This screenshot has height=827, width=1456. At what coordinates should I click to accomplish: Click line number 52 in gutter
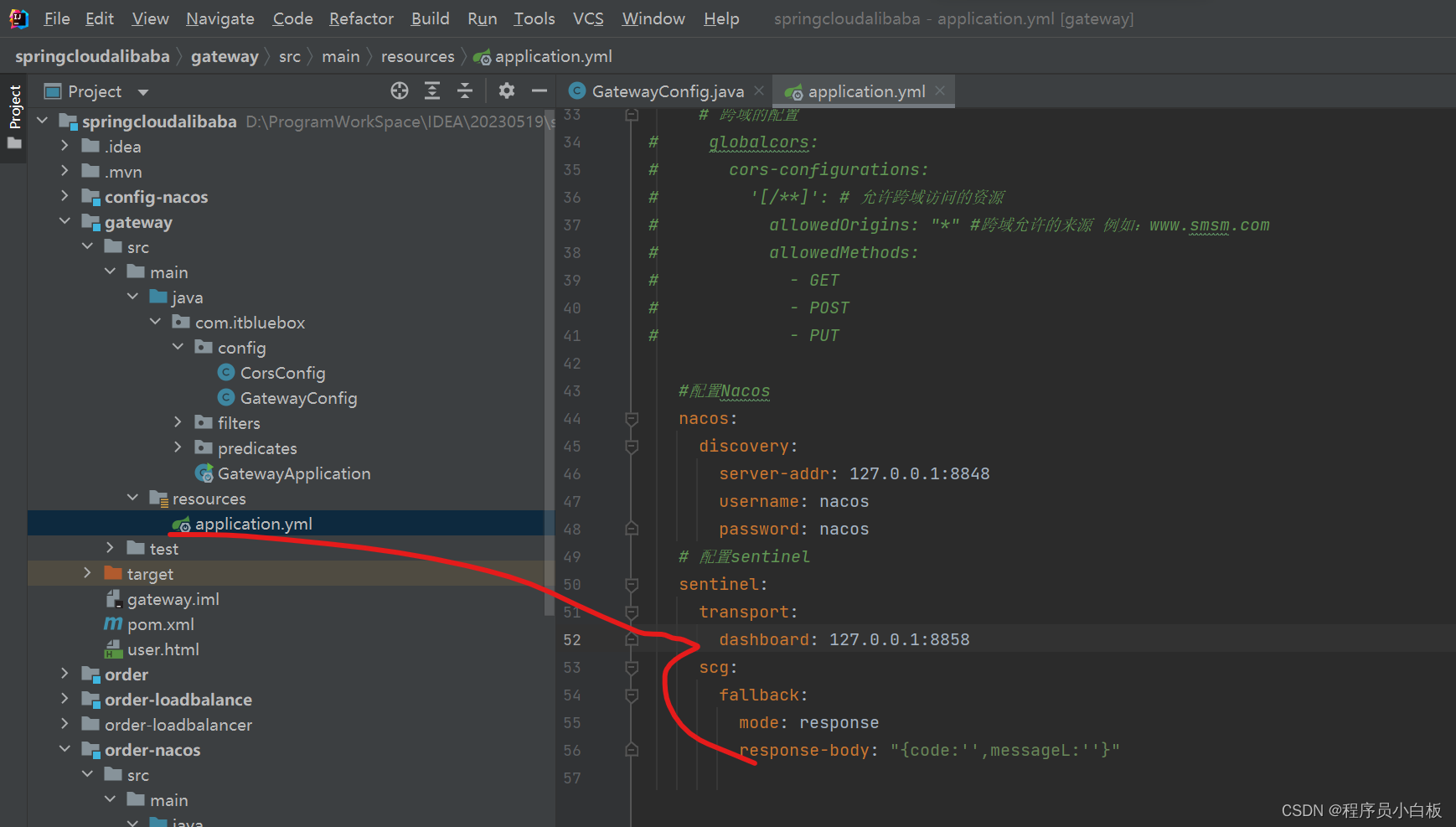pyautogui.click(x=572, y=639)
